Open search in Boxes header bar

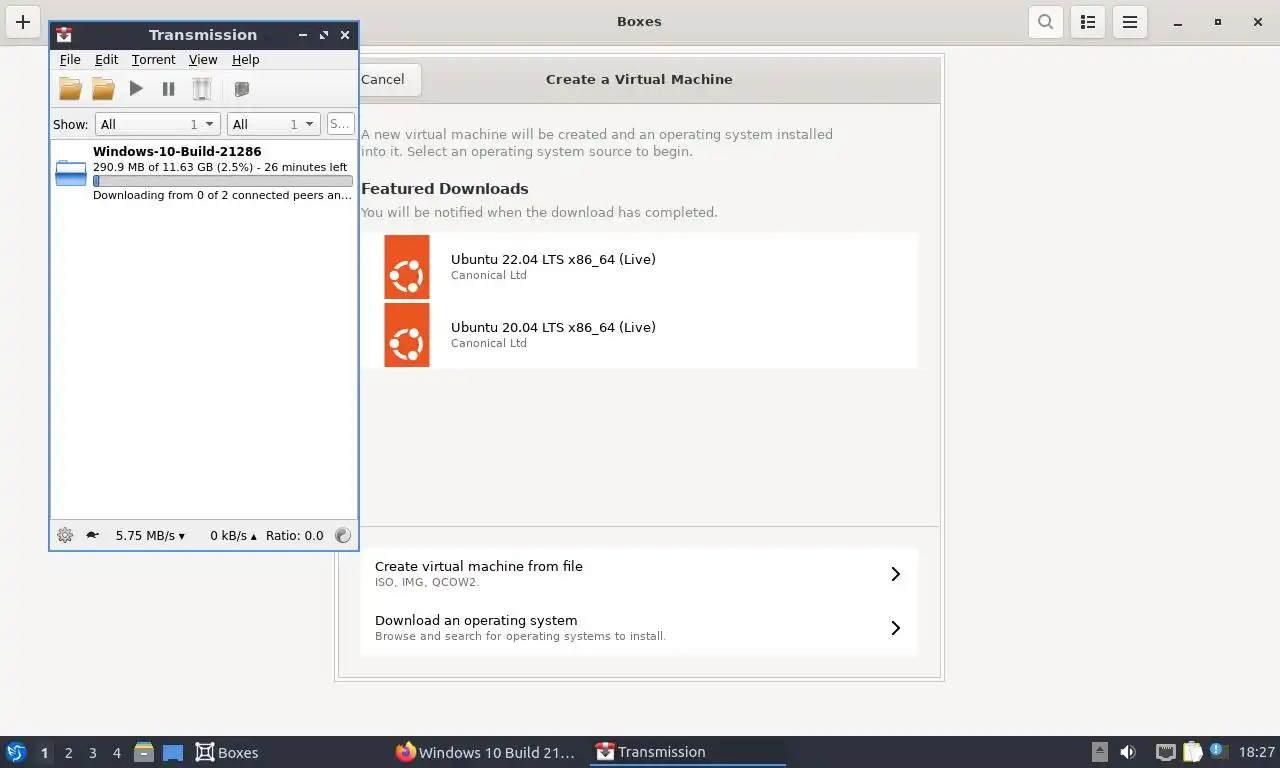pos(1046,21)
